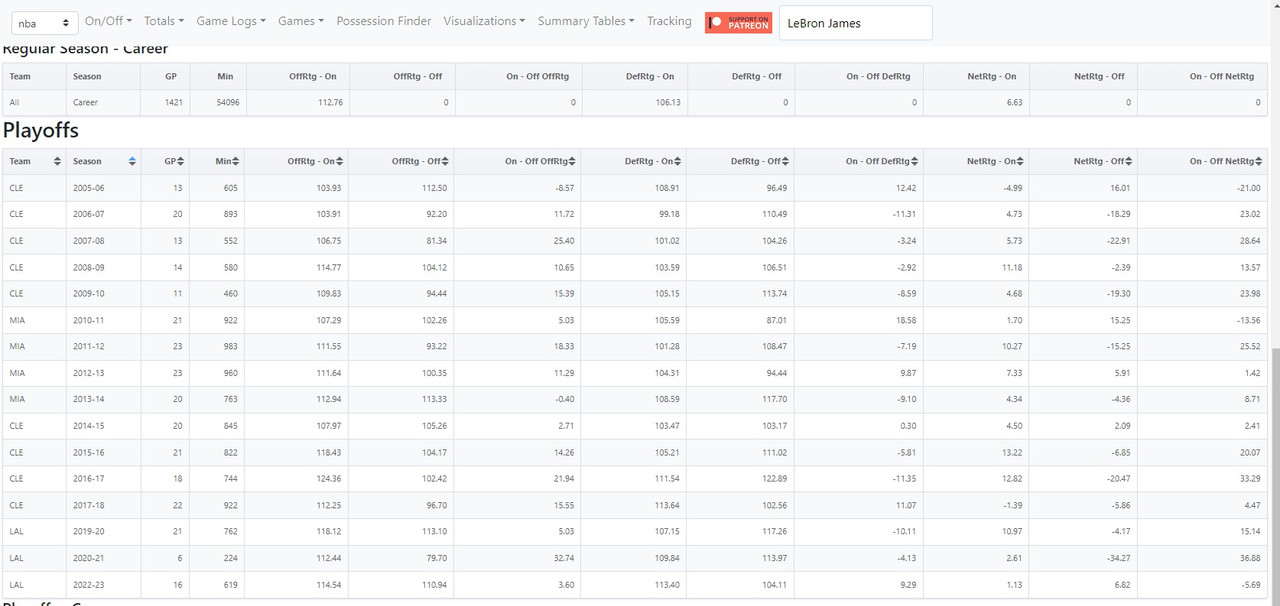This screenshot has width=1280, height=606.
Task: Select the 2015-16 season cell
Action: [102, 453]
